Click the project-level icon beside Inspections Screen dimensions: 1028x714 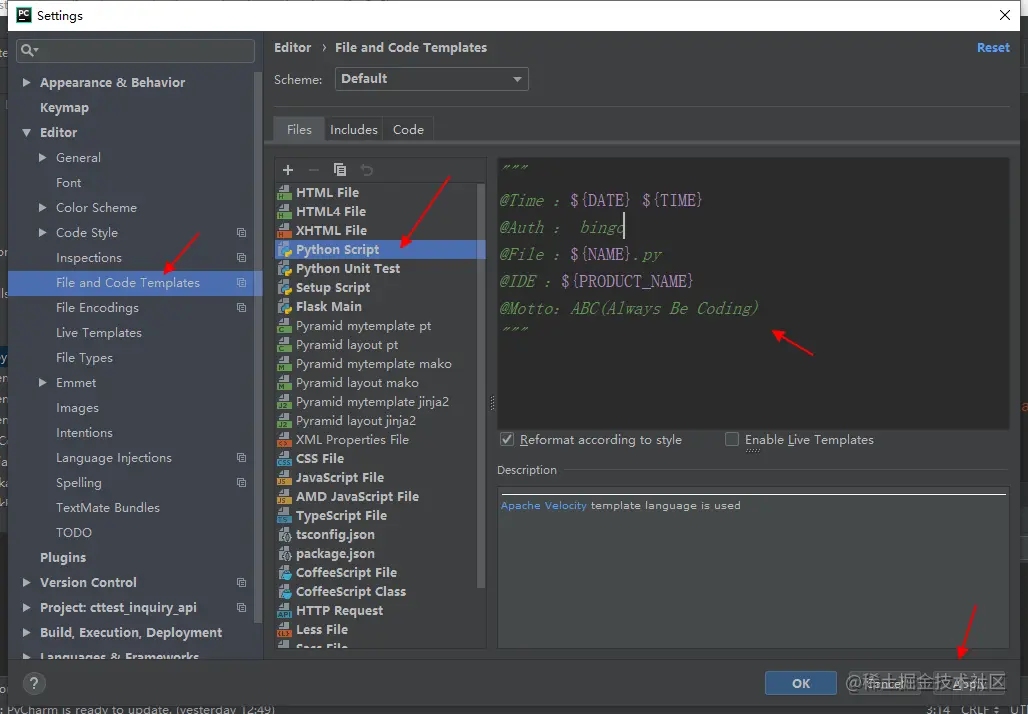pyautogui.click(x=241, y=258)
